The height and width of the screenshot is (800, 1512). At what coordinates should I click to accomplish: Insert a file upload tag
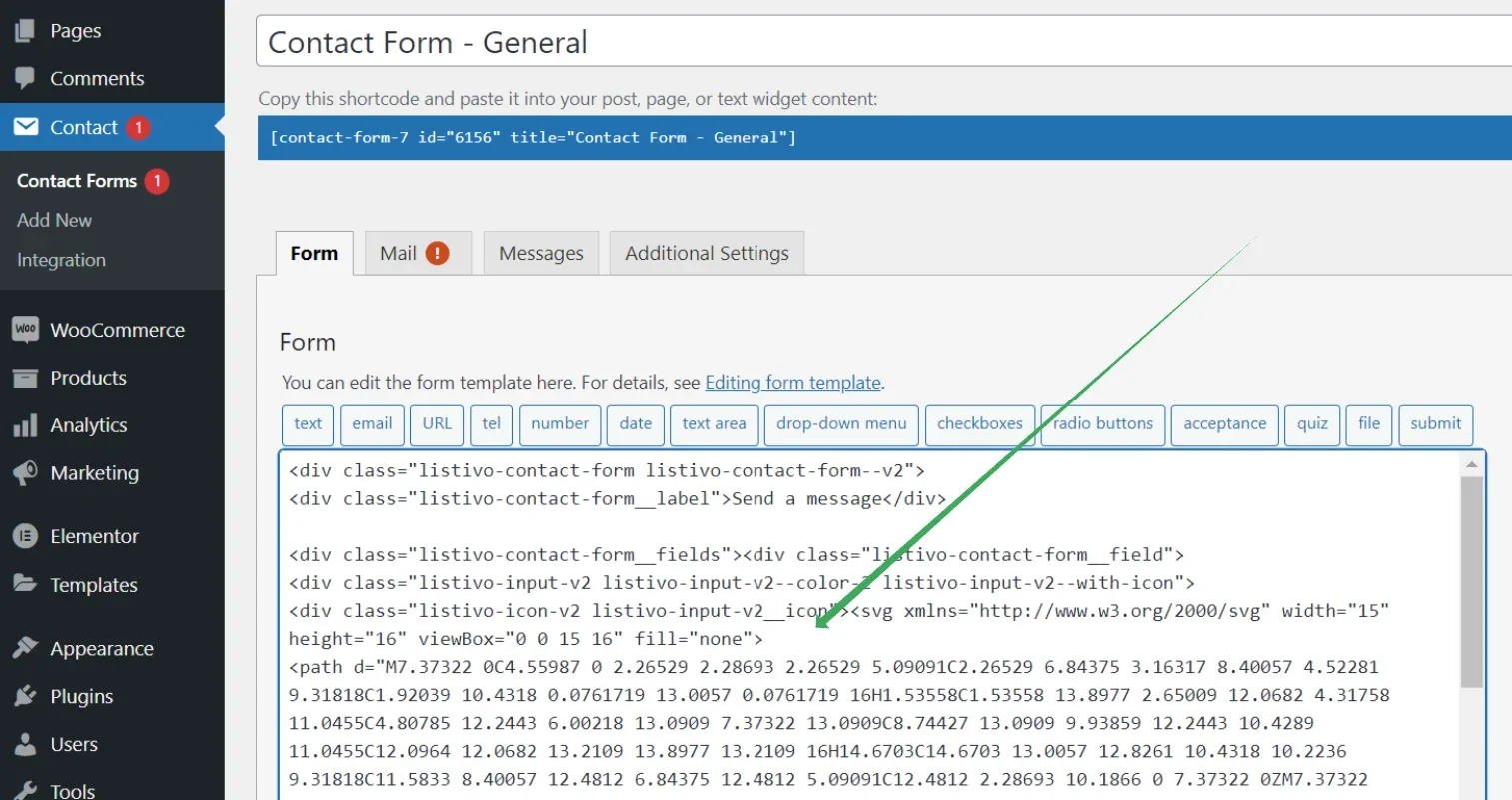click(x=1369, y=424)
